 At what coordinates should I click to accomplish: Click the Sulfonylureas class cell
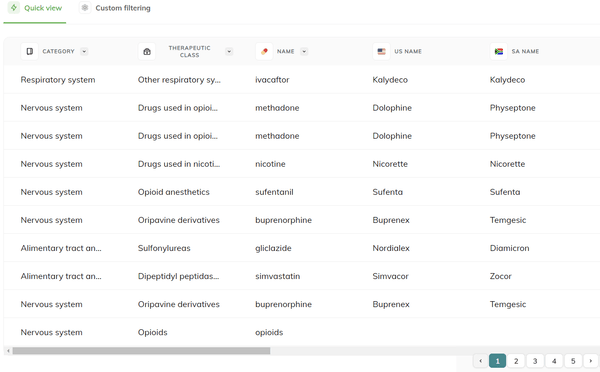(164, 248)
